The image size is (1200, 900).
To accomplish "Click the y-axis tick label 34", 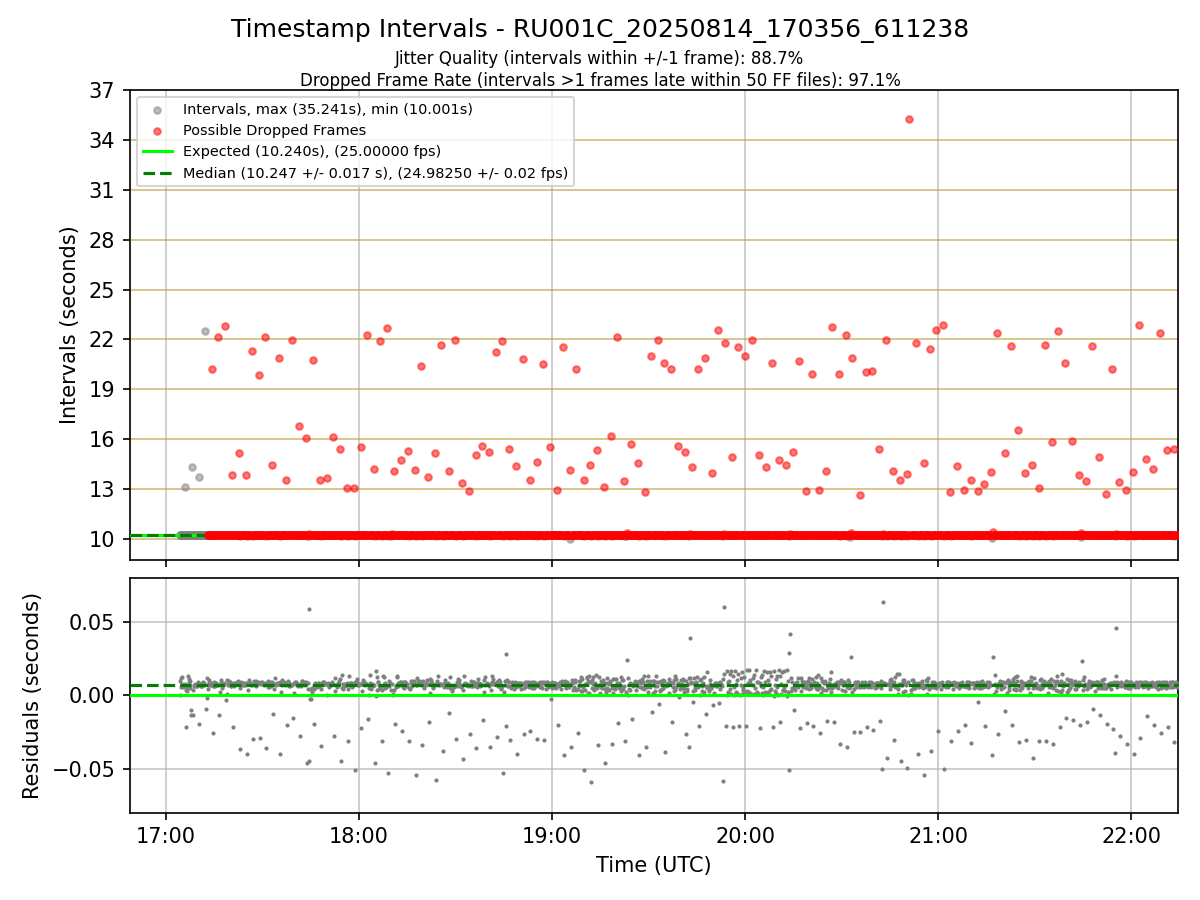I will [103, 141].
